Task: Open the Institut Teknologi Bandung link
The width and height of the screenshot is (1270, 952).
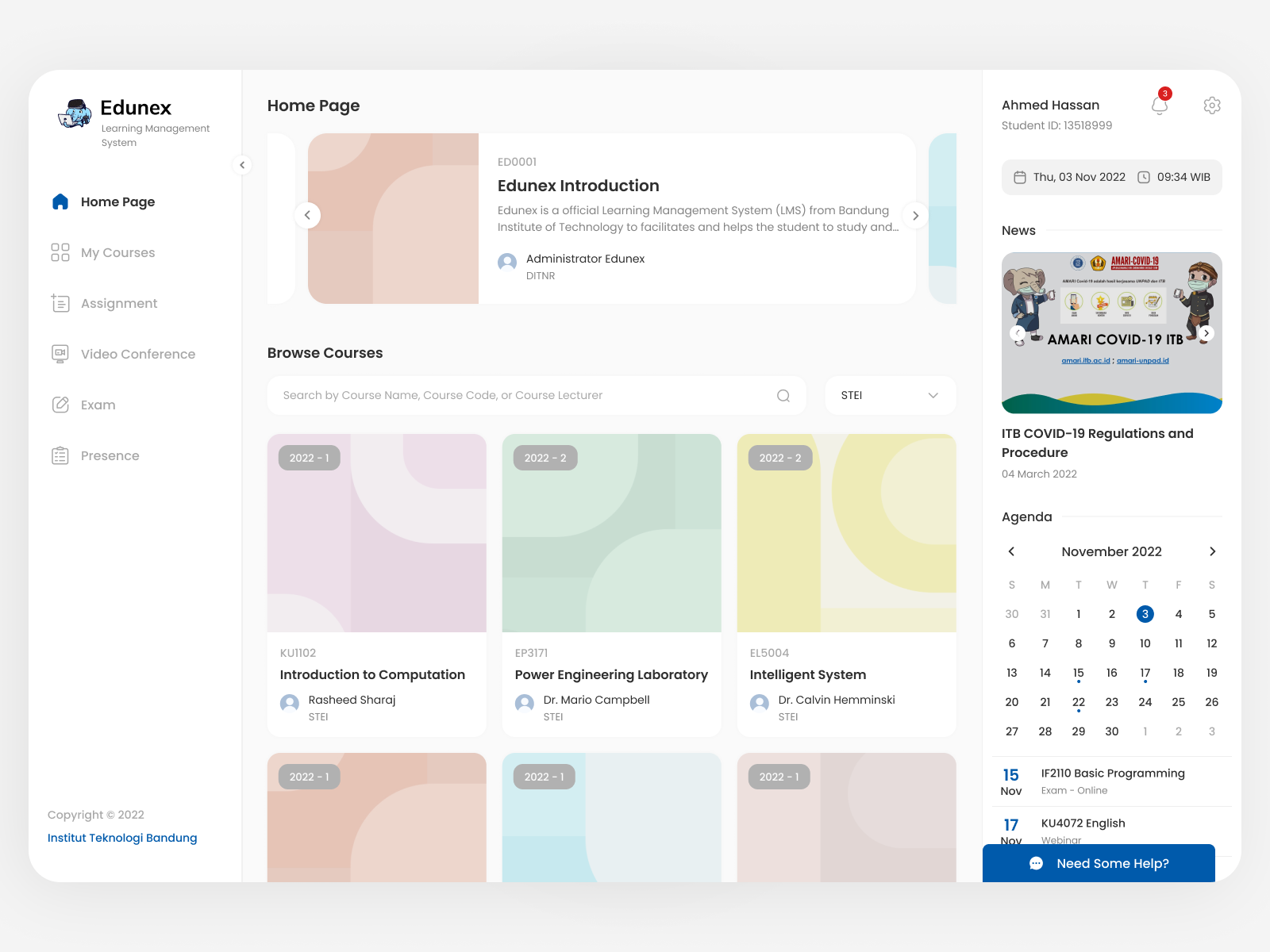Action: [x=121, y=838]
